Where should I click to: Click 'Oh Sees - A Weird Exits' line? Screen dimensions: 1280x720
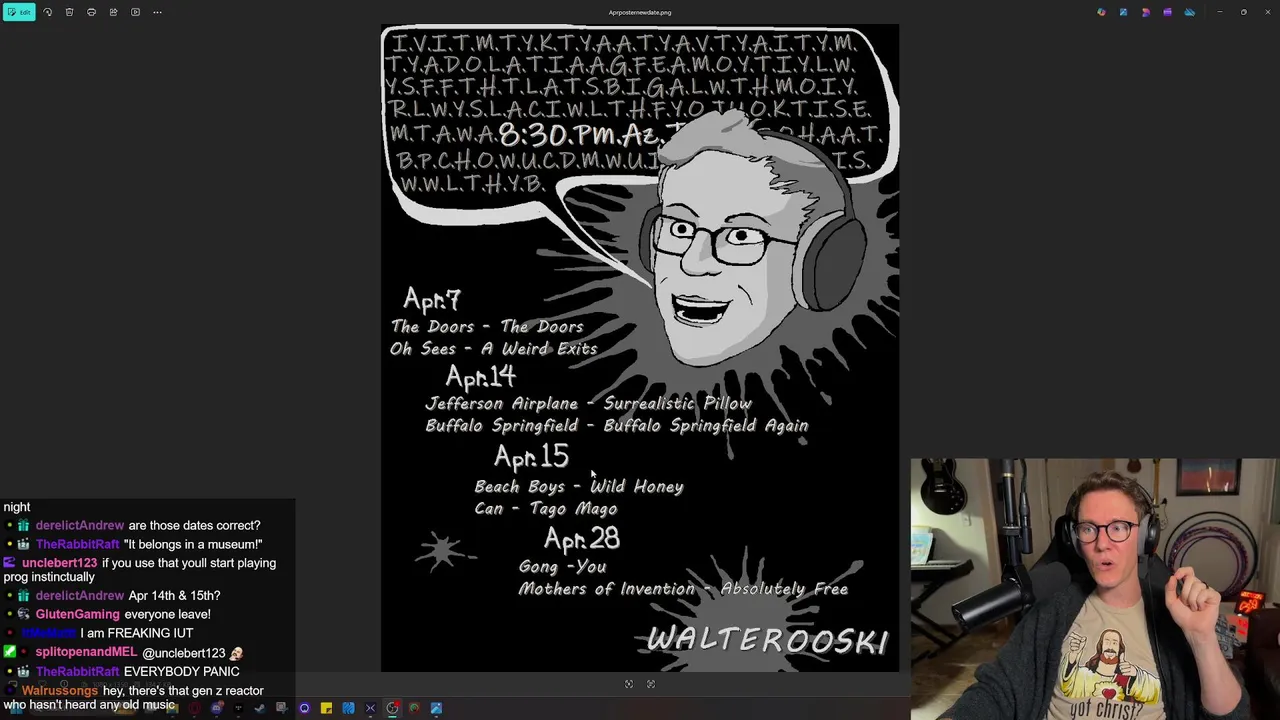(494, 348)
